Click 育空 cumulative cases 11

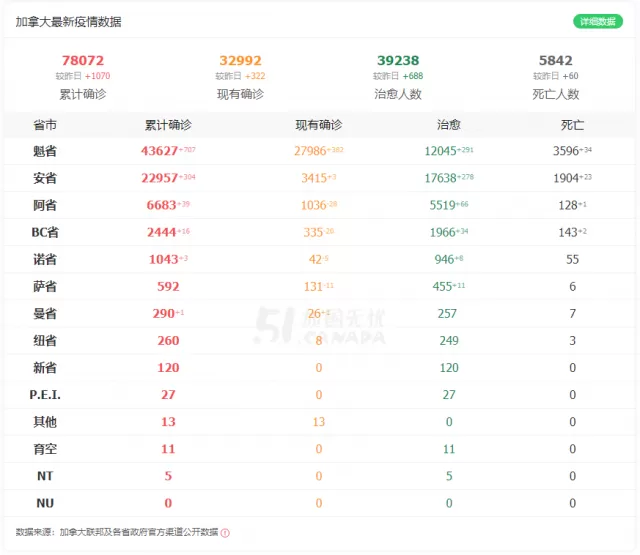(168, 449)
